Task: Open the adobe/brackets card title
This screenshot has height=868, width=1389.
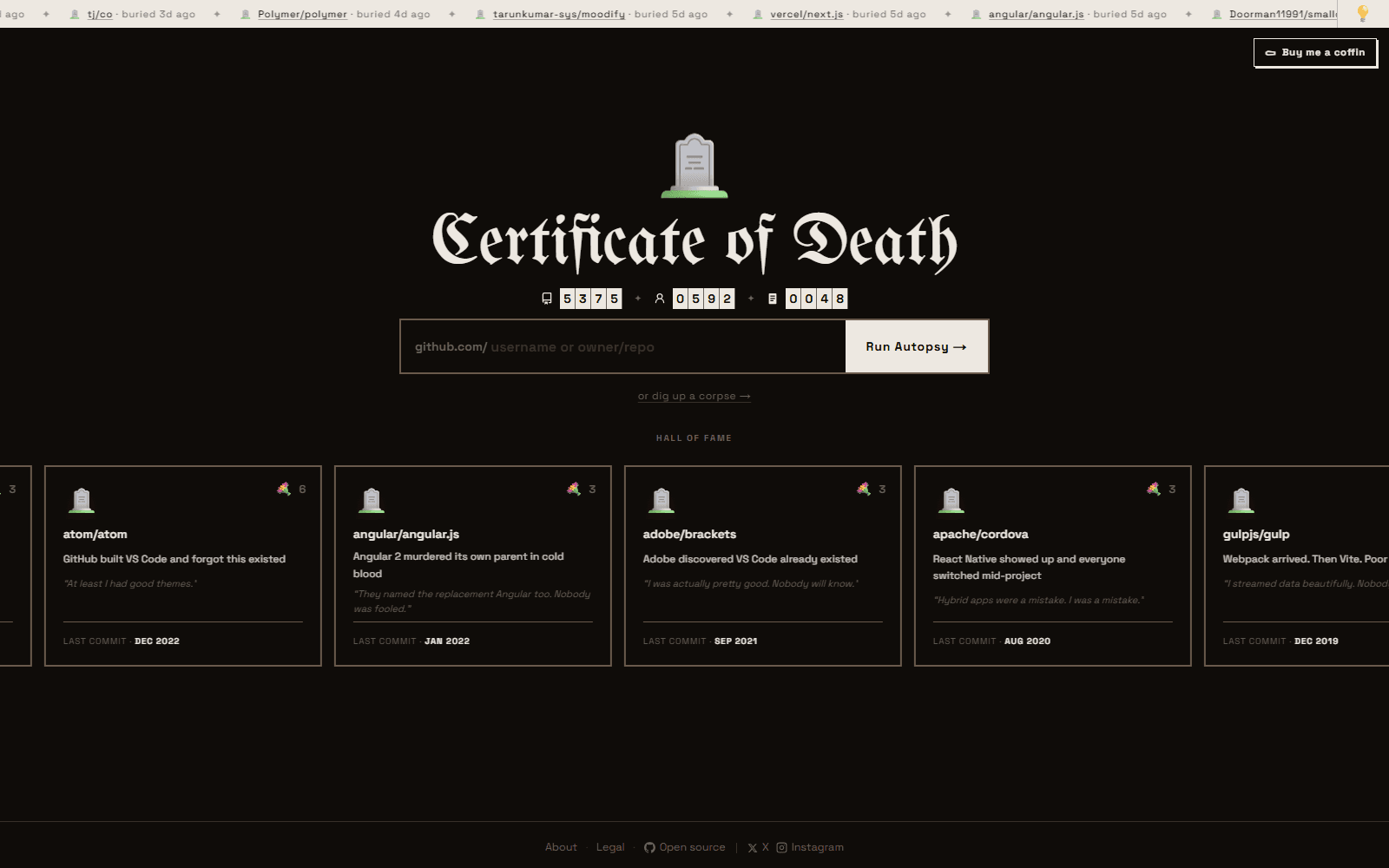Action: pos(689,535)
